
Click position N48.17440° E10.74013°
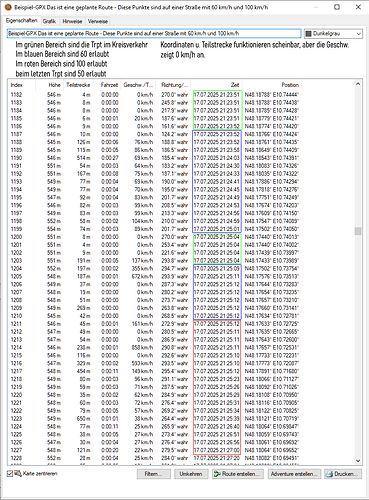click(x=272, y=237)
